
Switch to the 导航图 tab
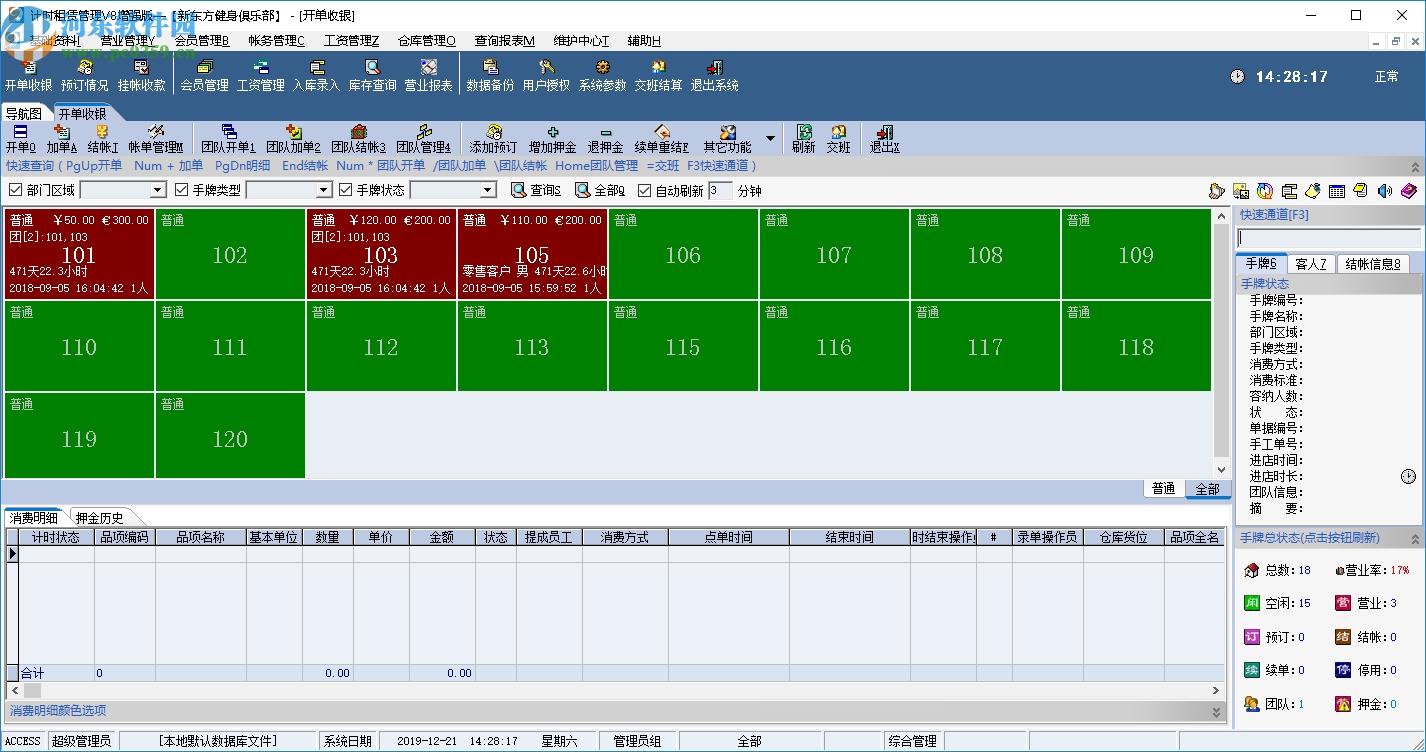(24, 114)
